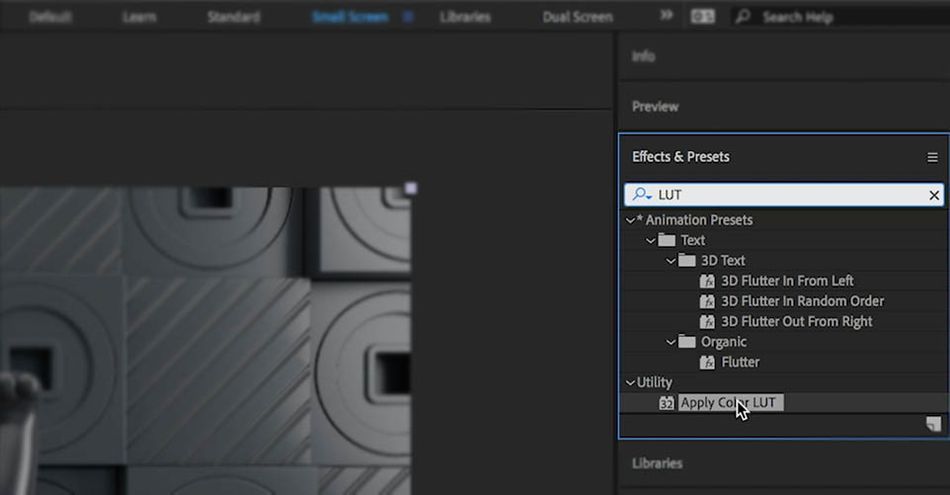
Task: Switch to the Standard workspace
Action: [233, 17]
